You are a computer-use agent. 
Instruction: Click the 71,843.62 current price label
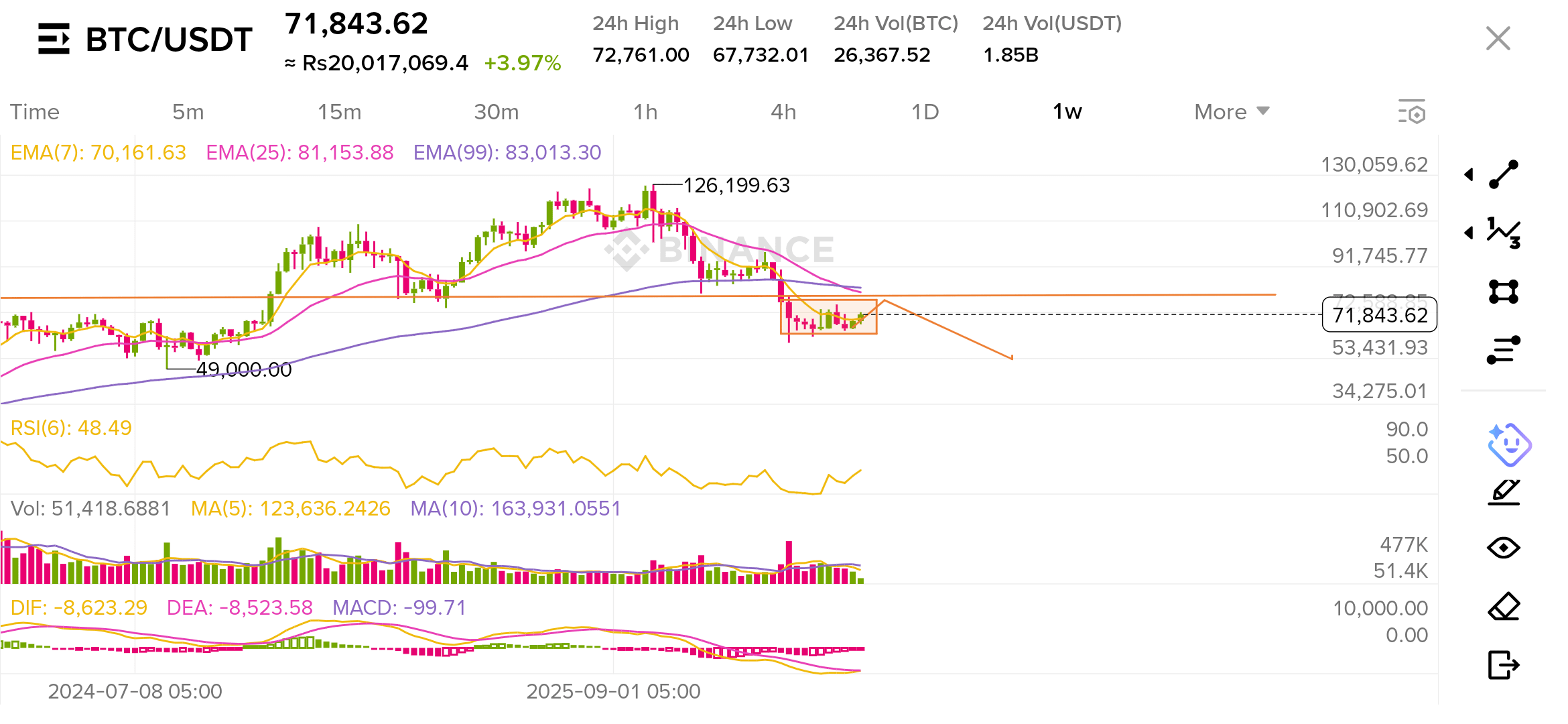(x=1380, y=315)
